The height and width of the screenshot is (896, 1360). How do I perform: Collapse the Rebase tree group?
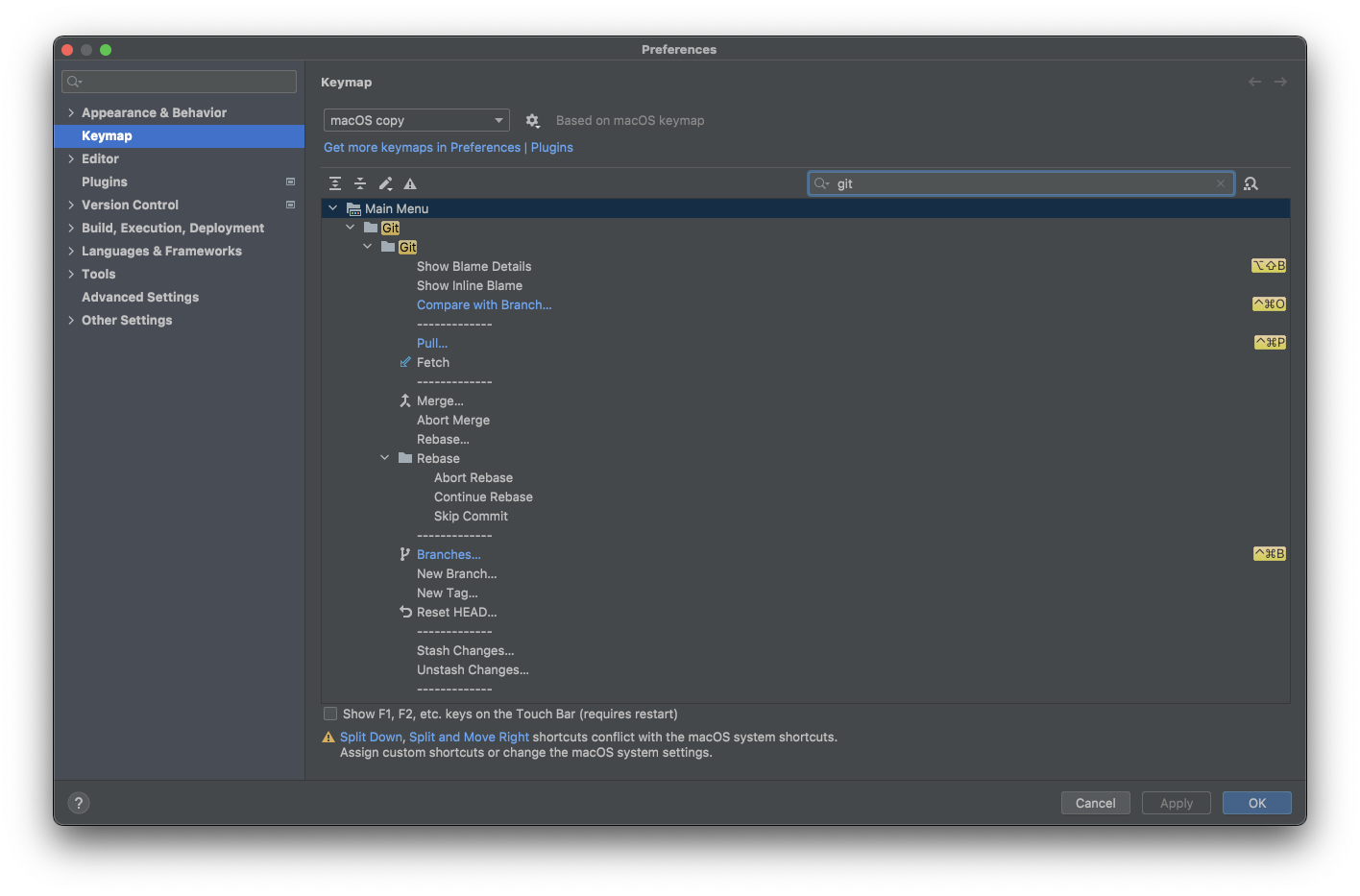pyautogui.click(x=385, y=458)
